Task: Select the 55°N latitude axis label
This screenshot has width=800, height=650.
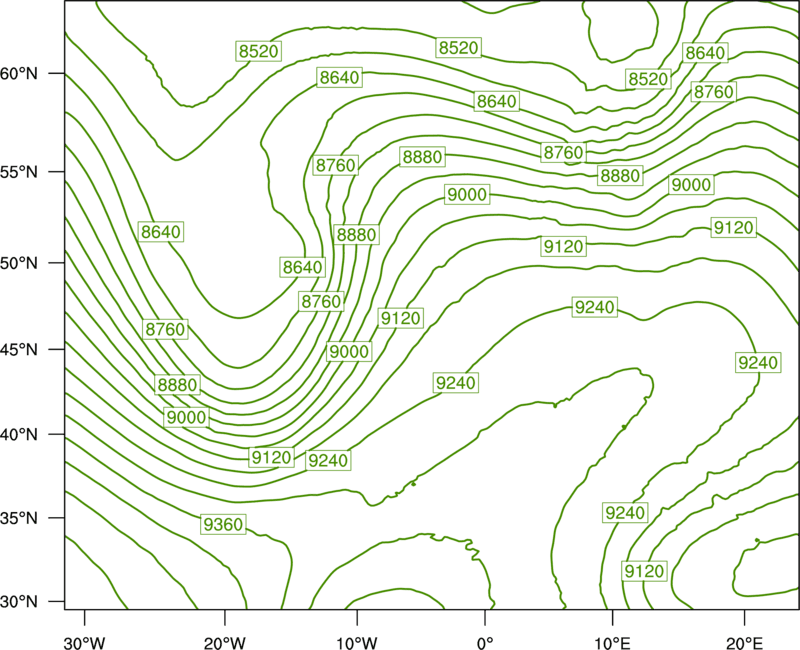Action: click(19, 172)
